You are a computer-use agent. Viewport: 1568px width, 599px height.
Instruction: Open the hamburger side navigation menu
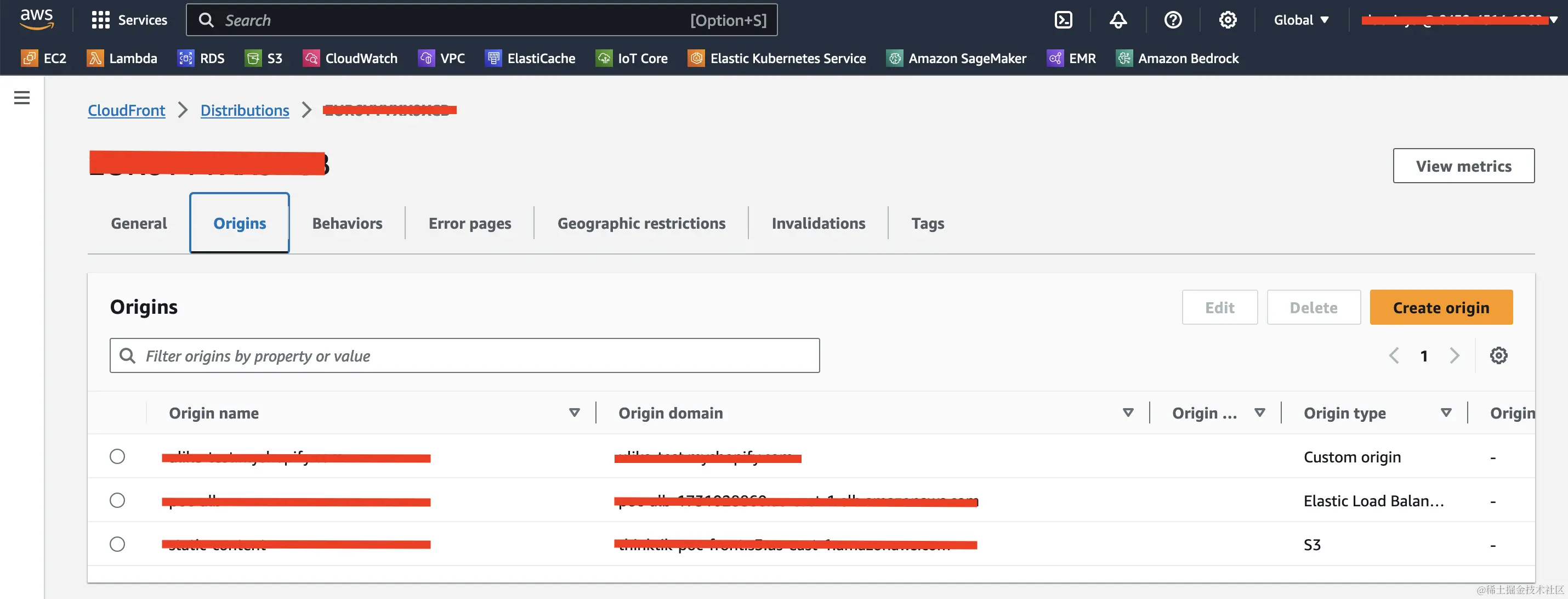[x=22, y=98]
